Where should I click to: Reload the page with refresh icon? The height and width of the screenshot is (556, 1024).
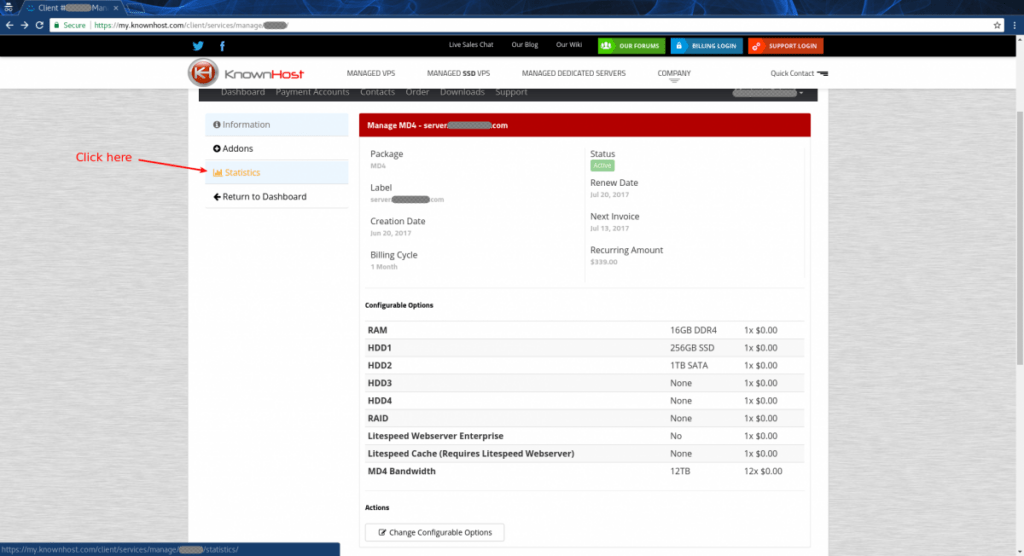pos(39,25)
